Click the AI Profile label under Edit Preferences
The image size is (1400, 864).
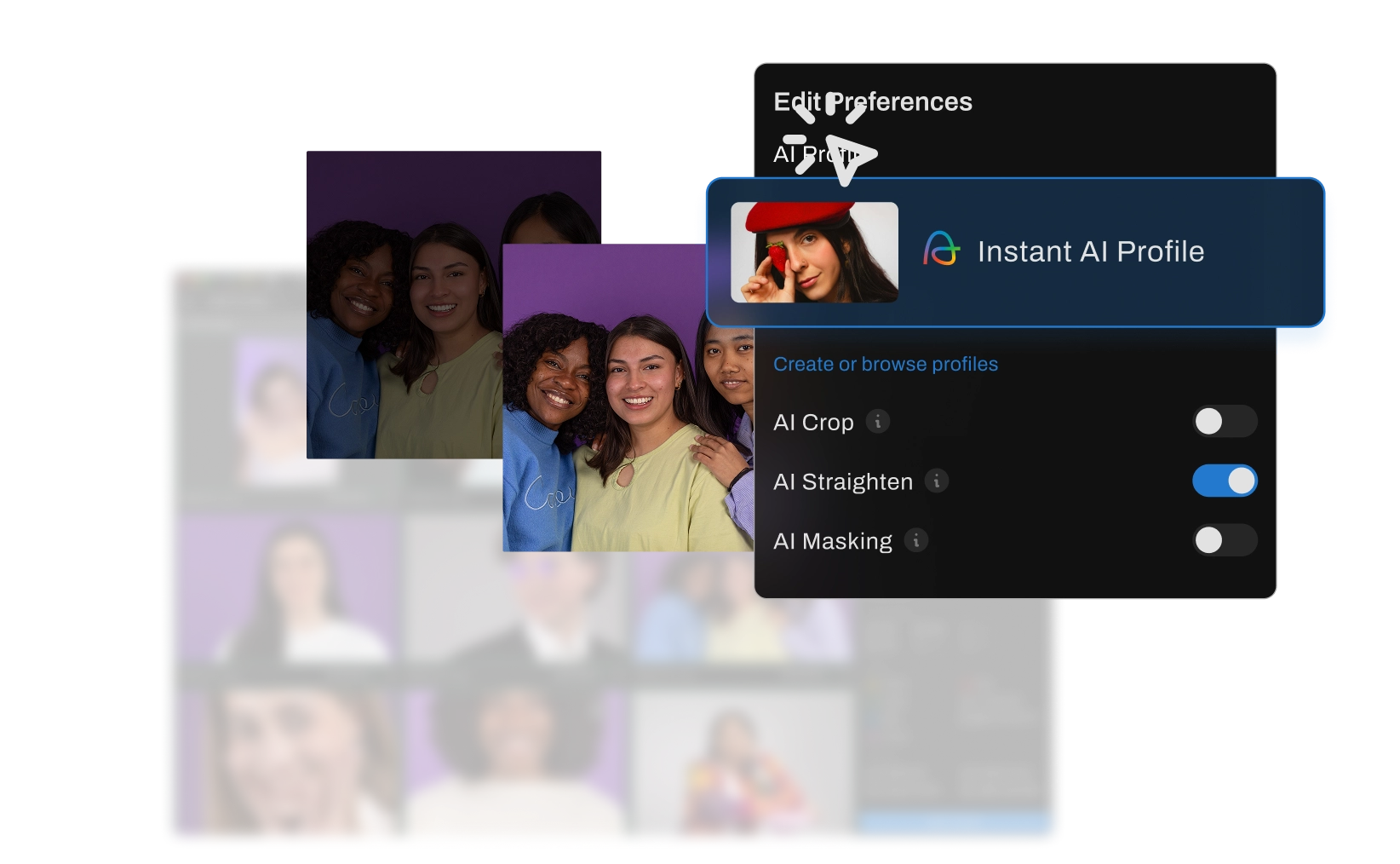pos(809,154)
